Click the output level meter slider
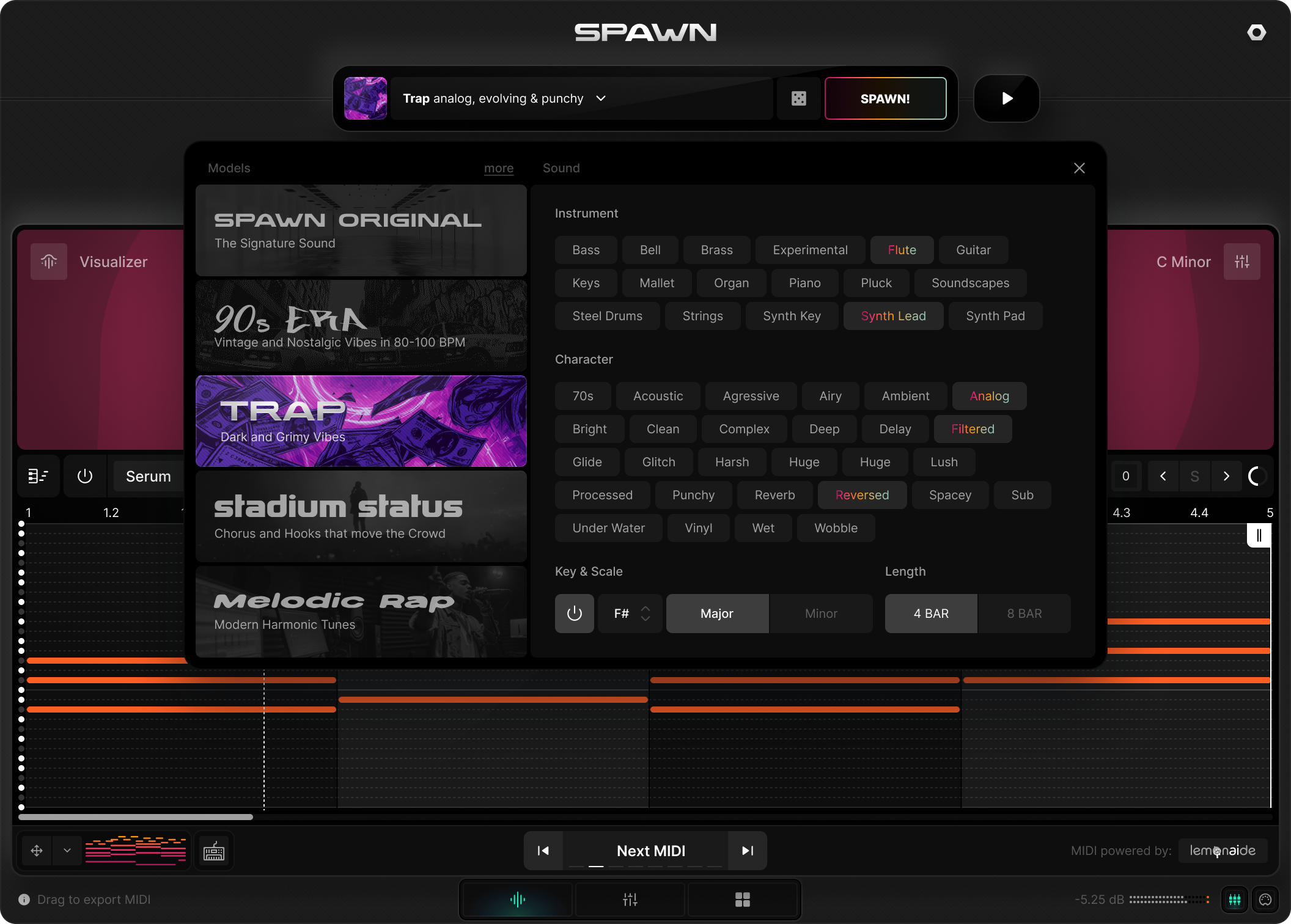1291x924 pixels. point(1169,900)
